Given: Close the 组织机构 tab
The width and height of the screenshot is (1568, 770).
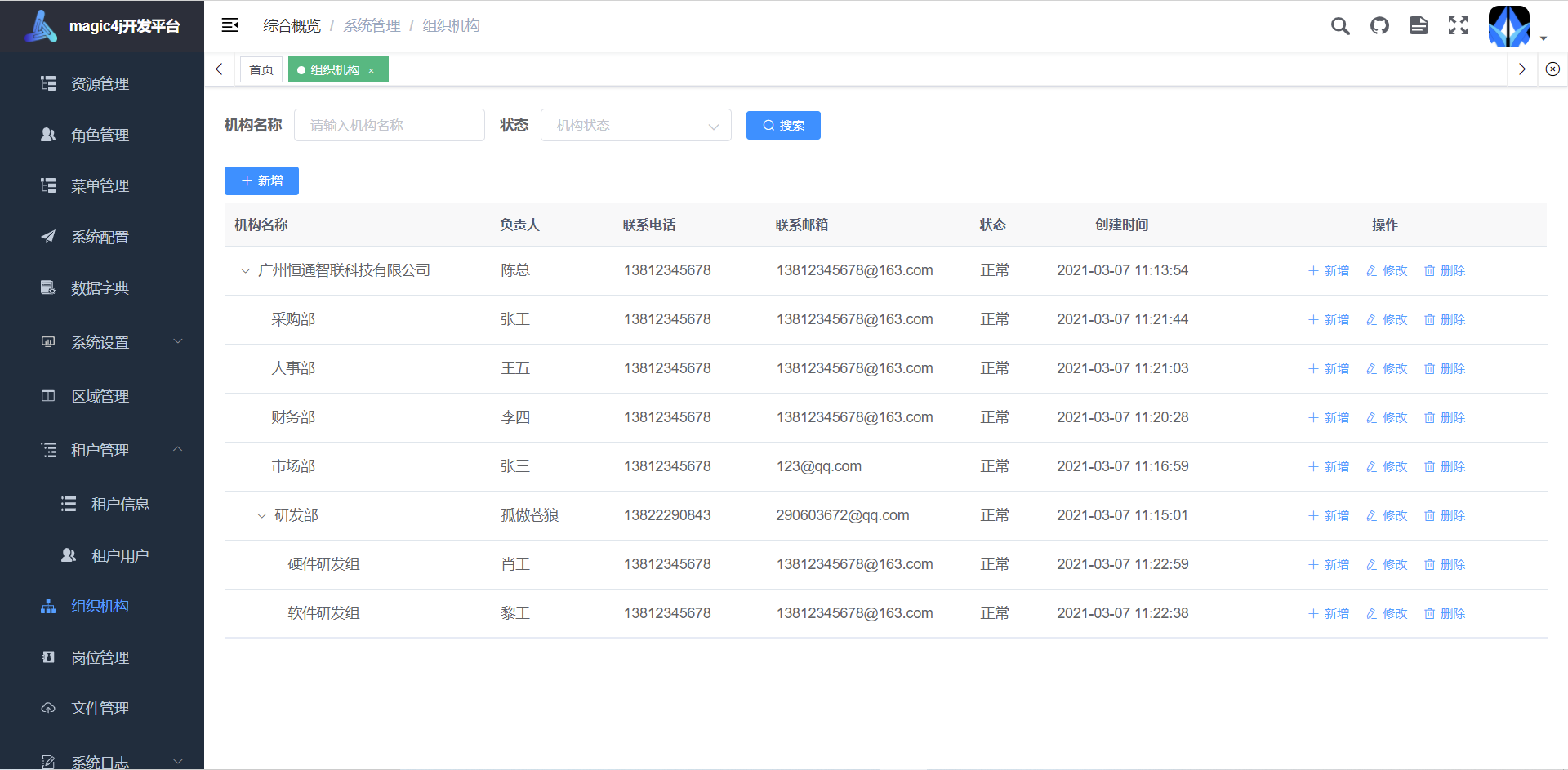Looking at the screenshot, I should coord(372,70).
